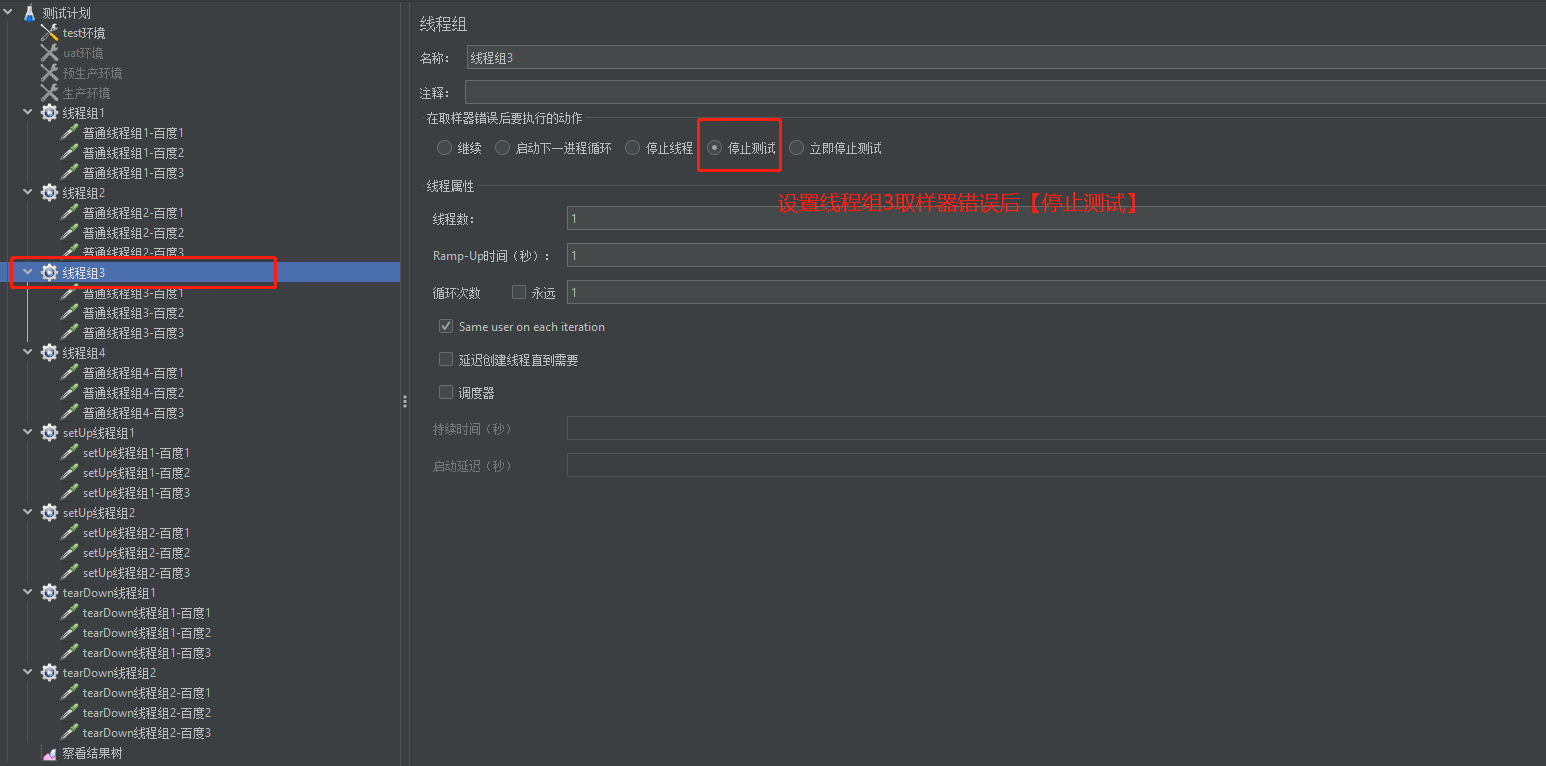The height and width of the screenshot is (766, 1546).
Task: Click the gear icon of 线程组1
Action: 49,113
